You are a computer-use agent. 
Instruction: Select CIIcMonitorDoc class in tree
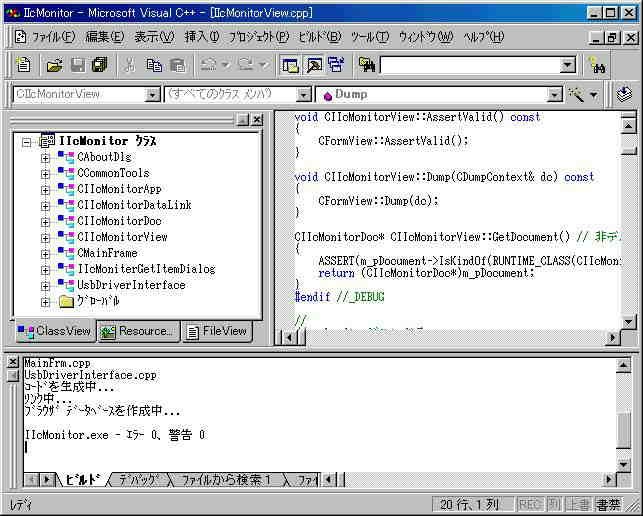pos(119,221)
